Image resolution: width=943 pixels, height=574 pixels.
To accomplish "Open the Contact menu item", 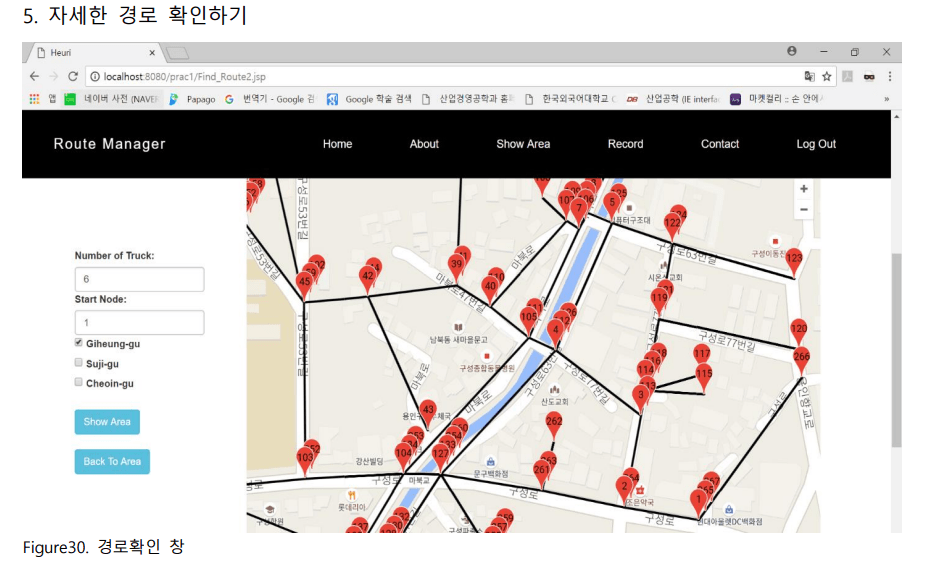I will (720, 144).
